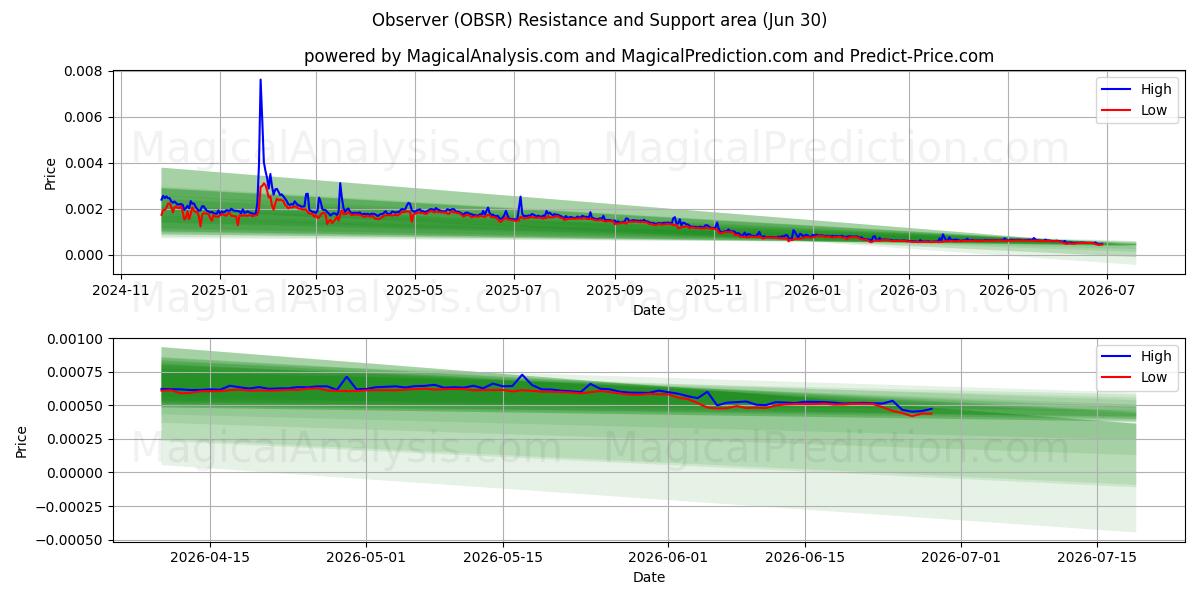The width and height of the screenshot is (1200, 600).
Task: Click the 2026-07-01 x-axis tick label
Action: point(962,558)
